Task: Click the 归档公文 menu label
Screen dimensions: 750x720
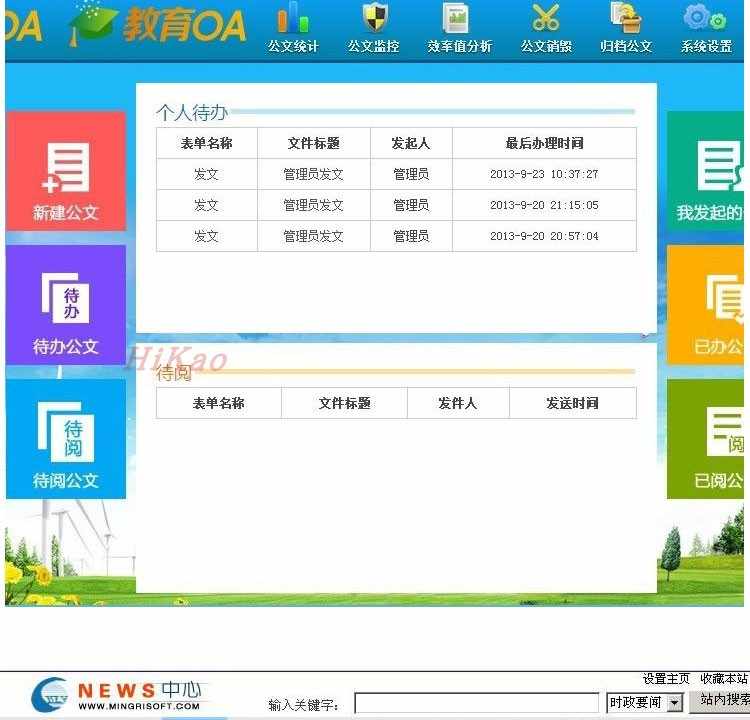Action: pyautogui.click(x=626, y=46)
